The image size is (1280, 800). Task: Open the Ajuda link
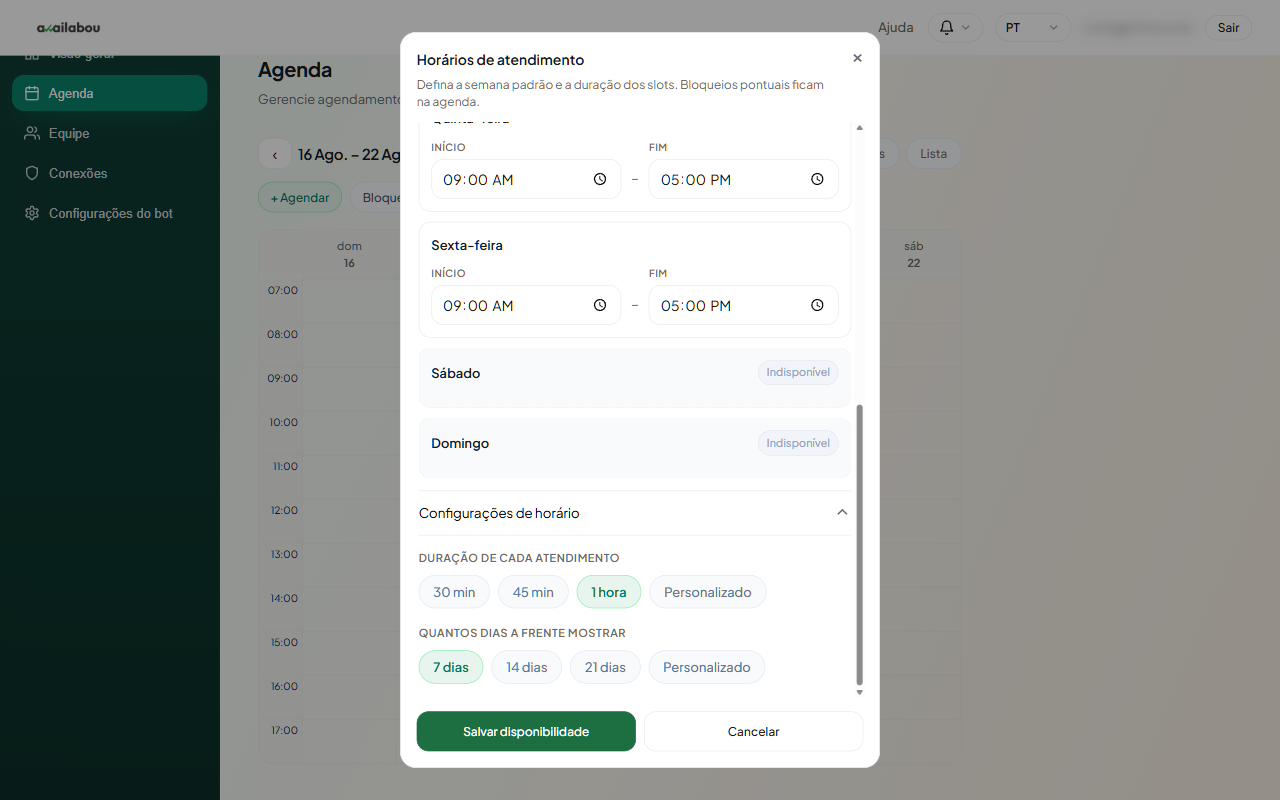(896, 27)
